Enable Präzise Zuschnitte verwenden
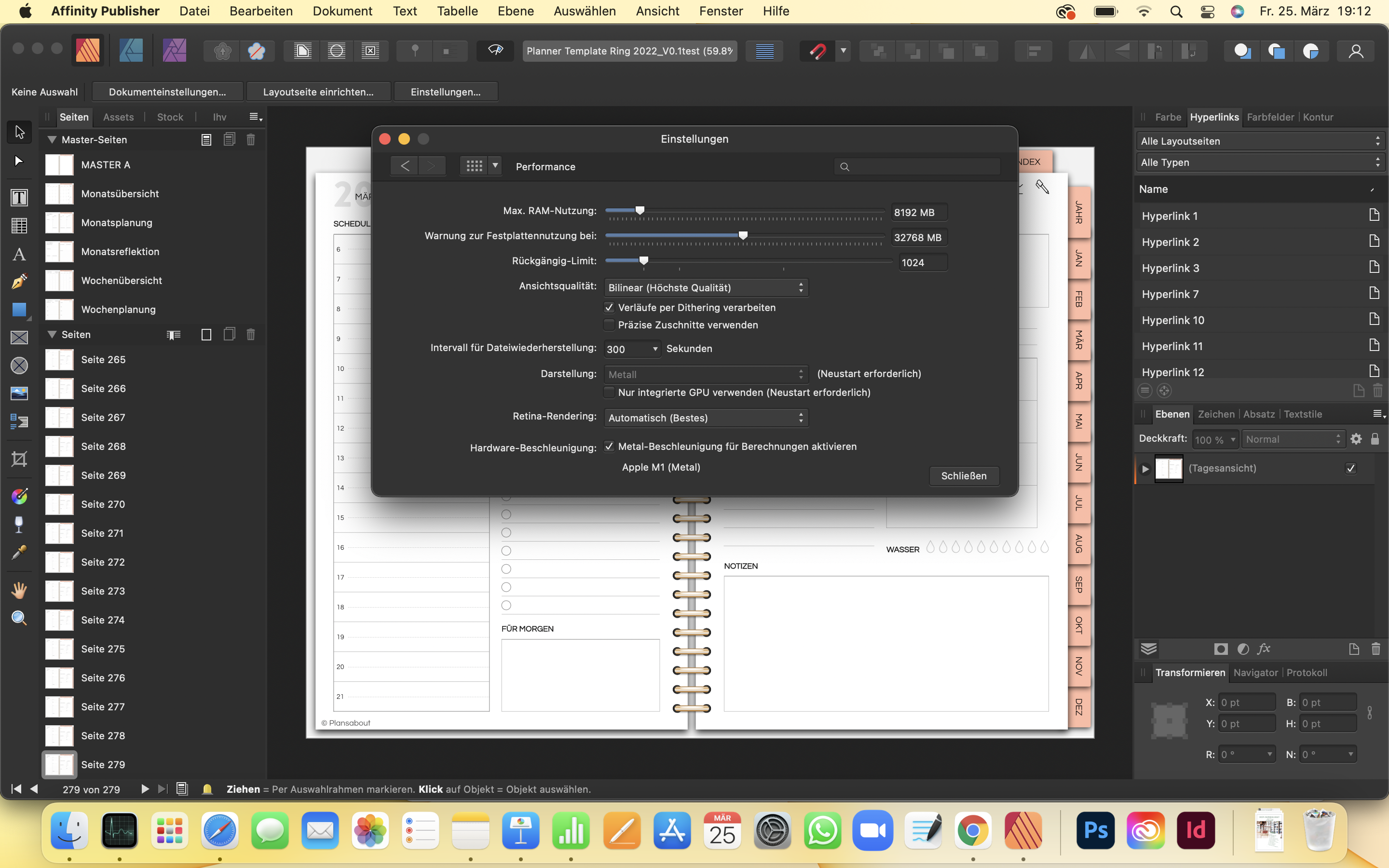Image resolution: width=1389 pixels, height=868 pixels. [609, 325]
